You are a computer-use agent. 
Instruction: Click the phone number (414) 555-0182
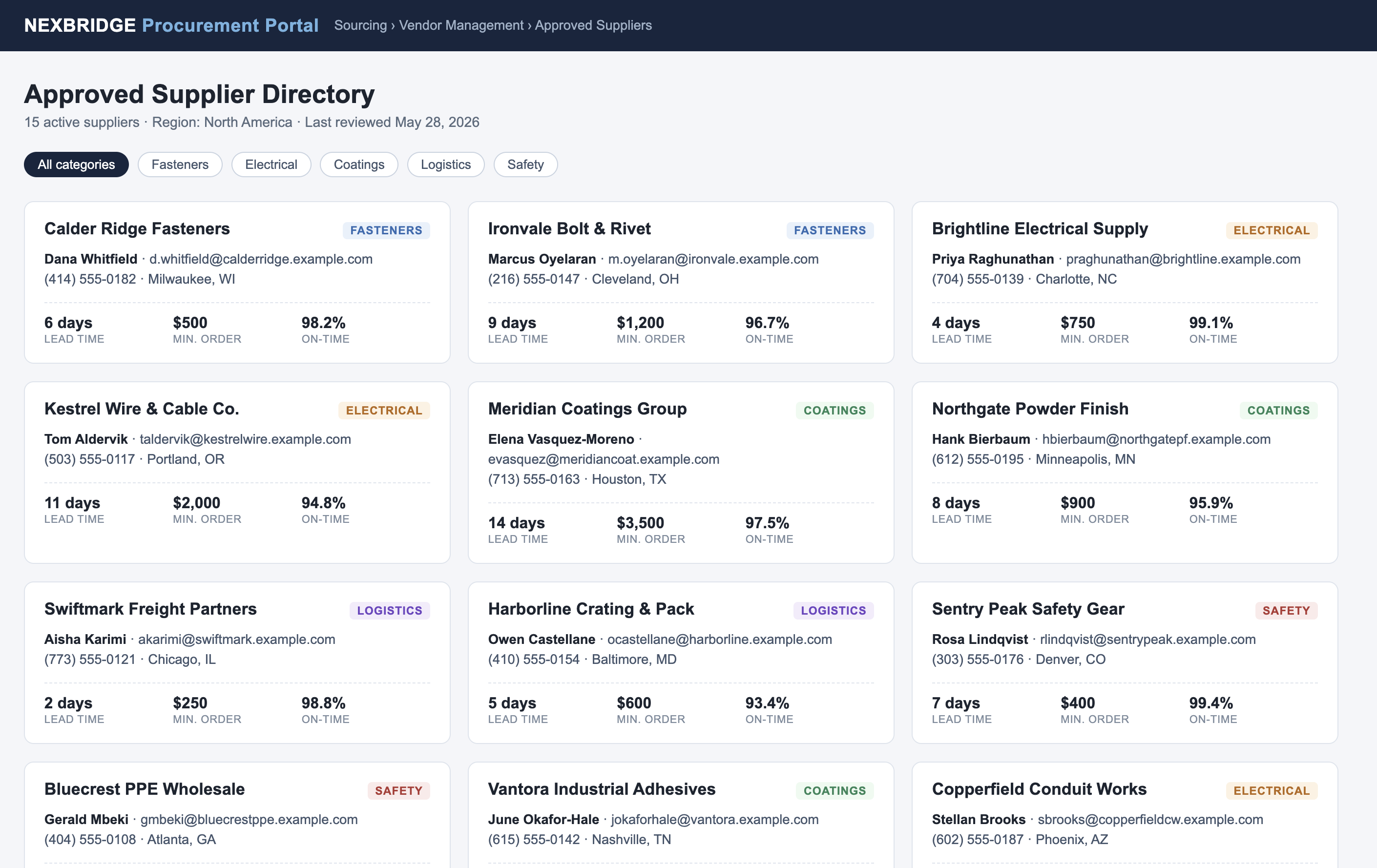click(90, 279)
